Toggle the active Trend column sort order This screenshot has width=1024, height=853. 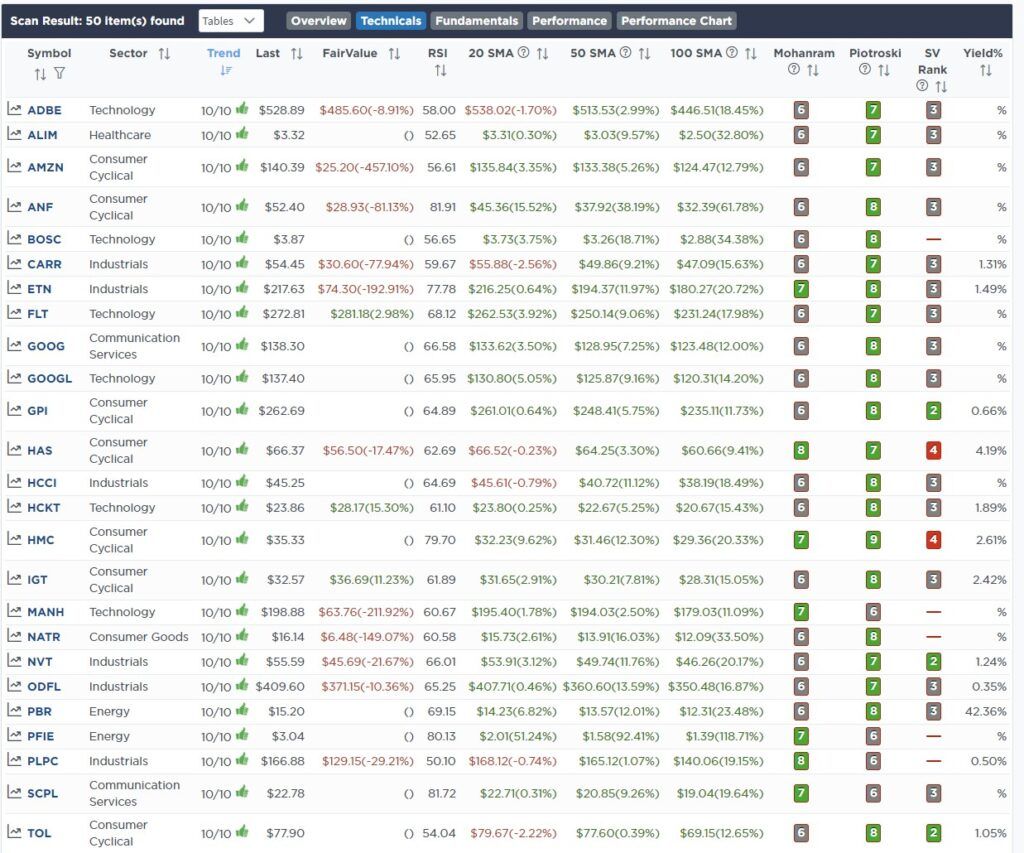pos(225,70)
